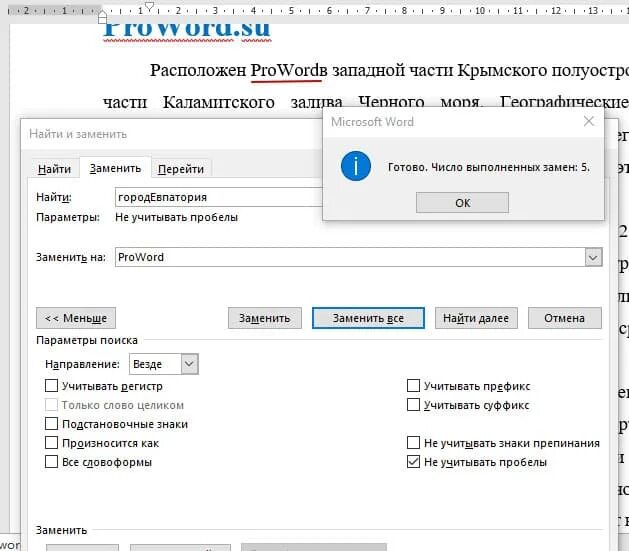Click the blue information icon in message

tap(355, 166)
